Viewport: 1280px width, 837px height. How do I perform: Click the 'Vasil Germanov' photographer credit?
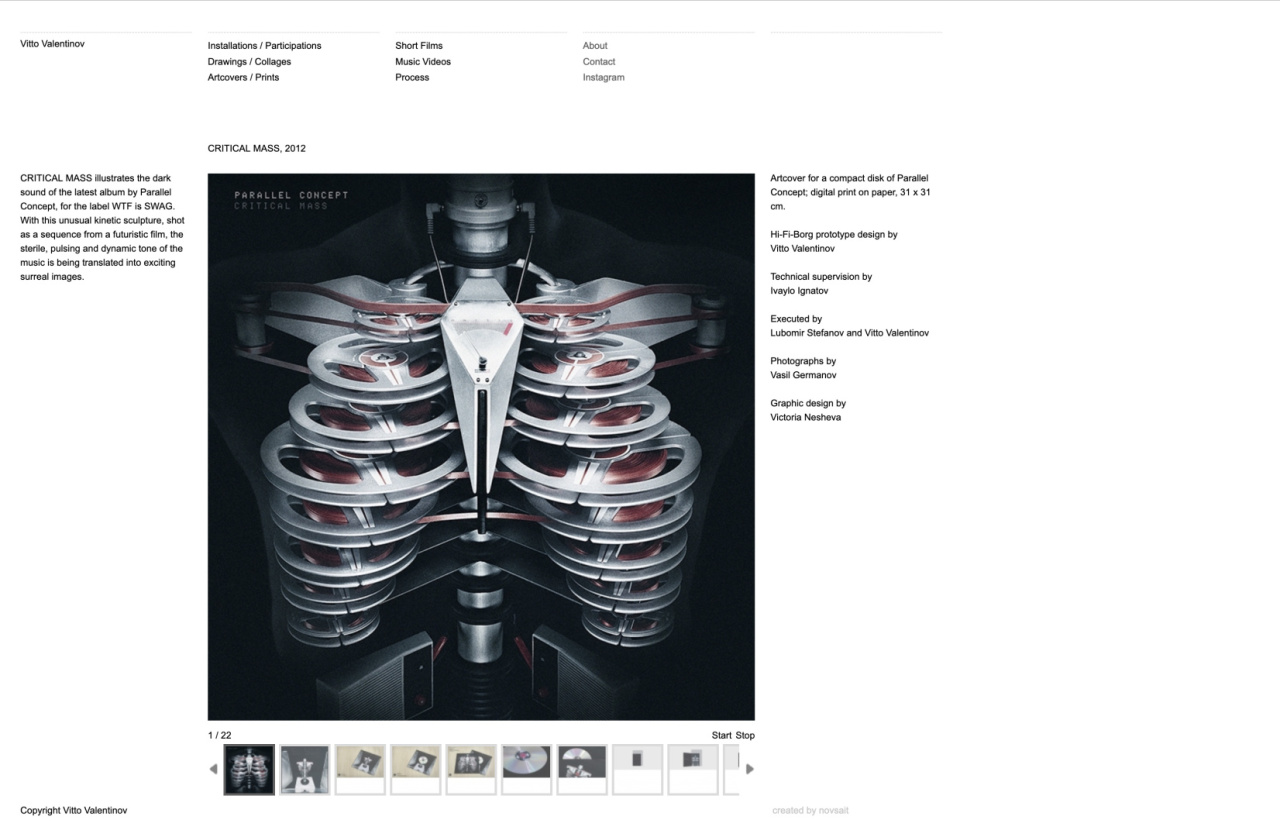[803, 376]
